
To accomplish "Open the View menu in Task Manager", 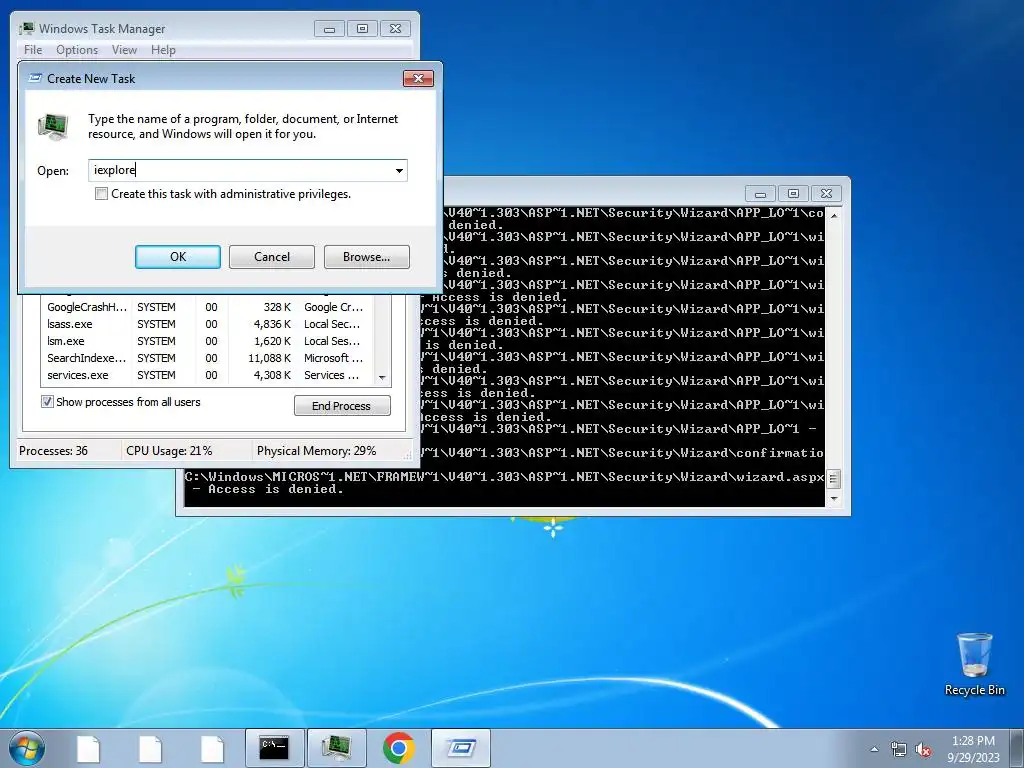I will (124, 50).
